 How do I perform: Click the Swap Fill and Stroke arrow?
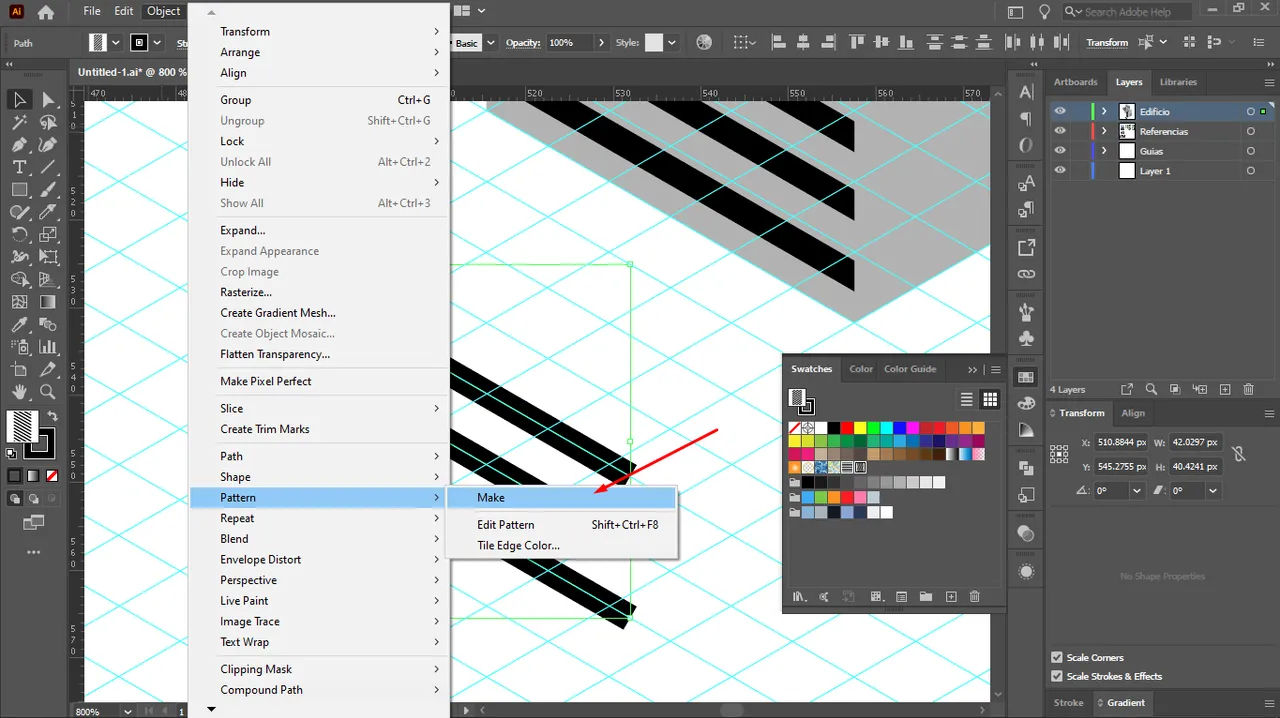52,416
